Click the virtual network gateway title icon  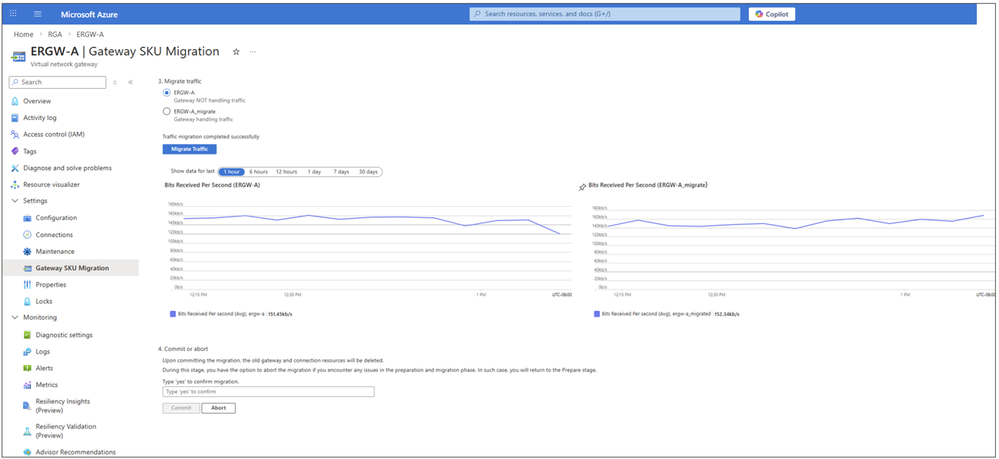point(18,55)
